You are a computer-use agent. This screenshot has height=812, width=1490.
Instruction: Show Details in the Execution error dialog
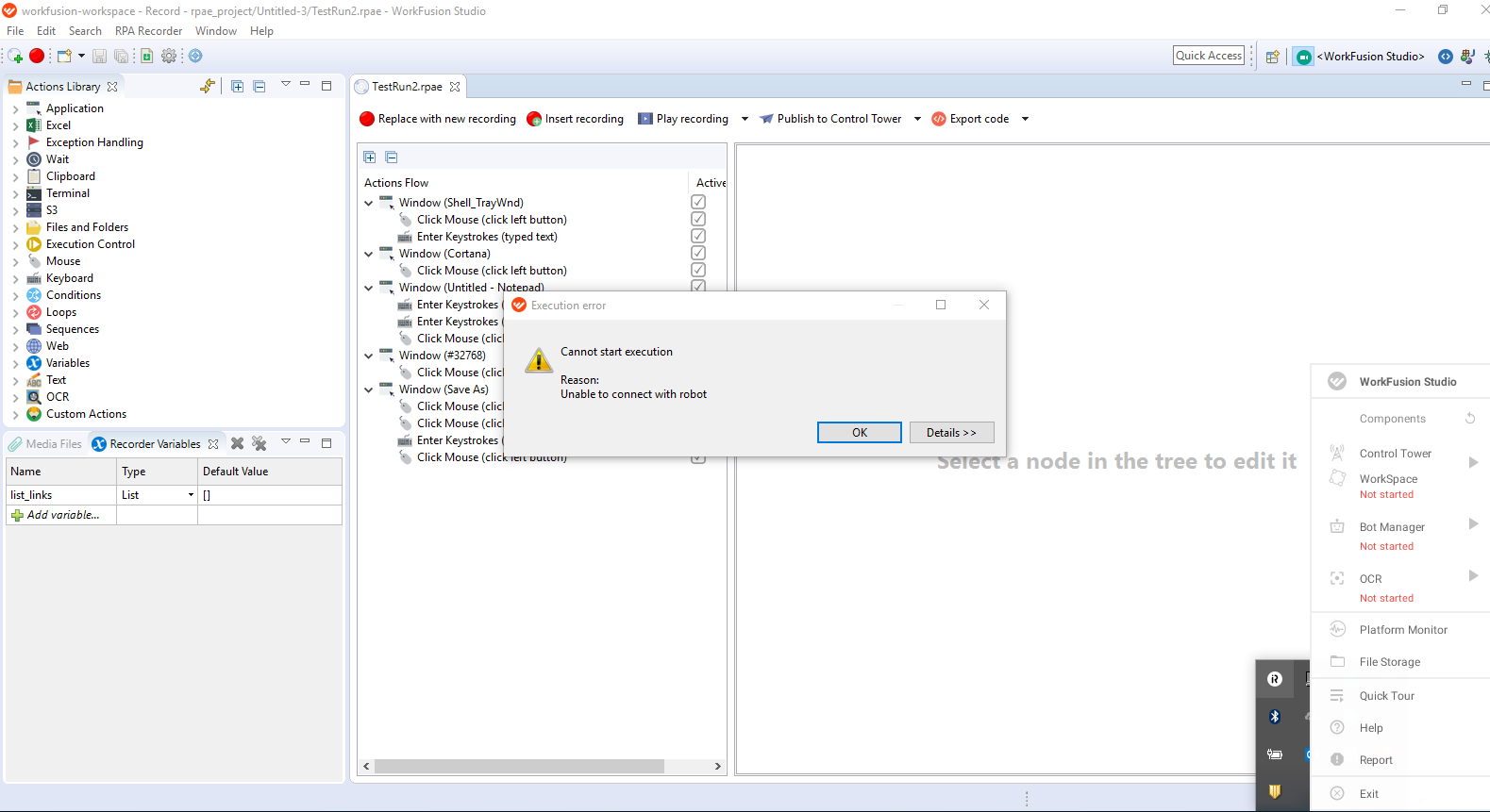951,432
